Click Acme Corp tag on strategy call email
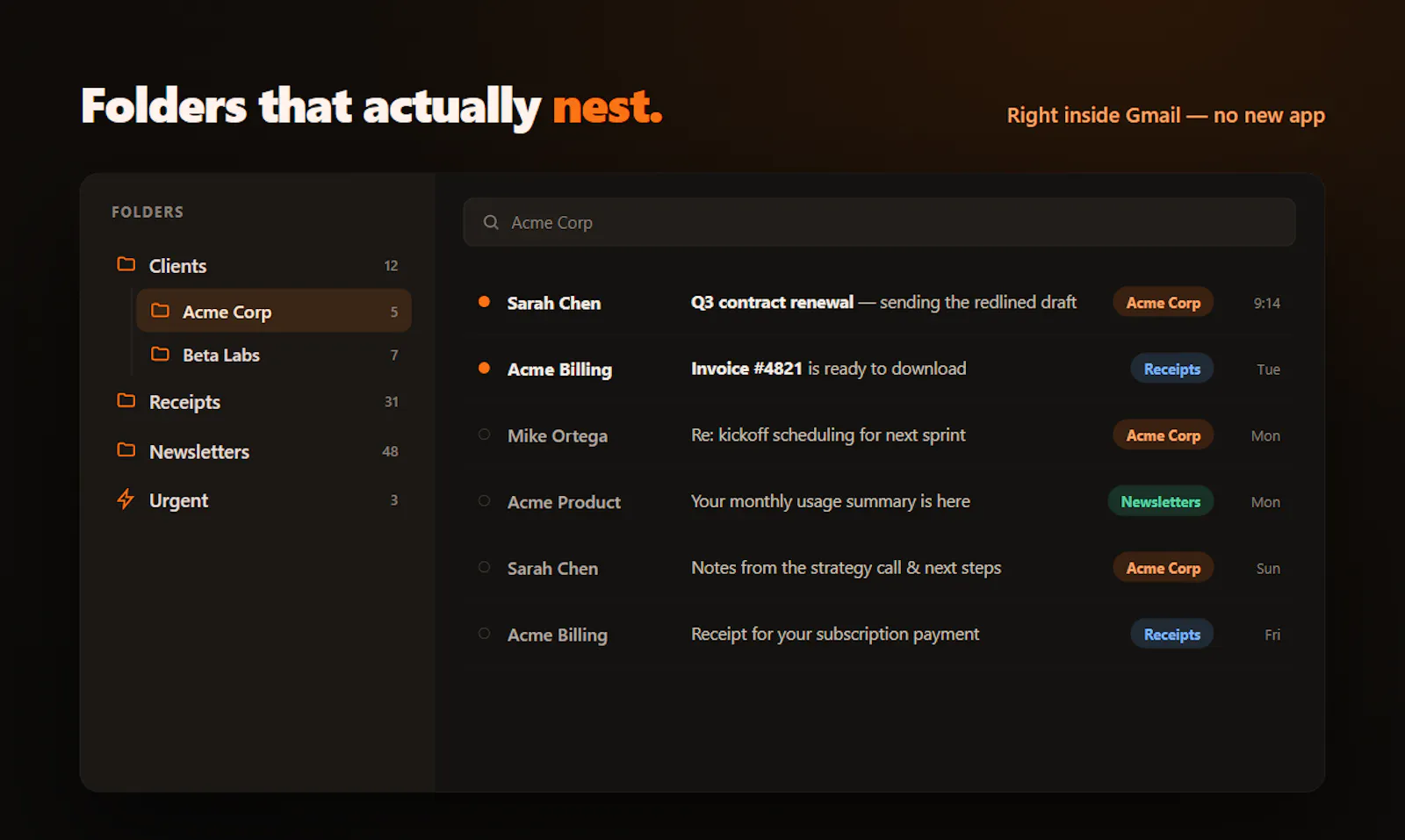The image size is (1405, 840). pos(1163,568)
